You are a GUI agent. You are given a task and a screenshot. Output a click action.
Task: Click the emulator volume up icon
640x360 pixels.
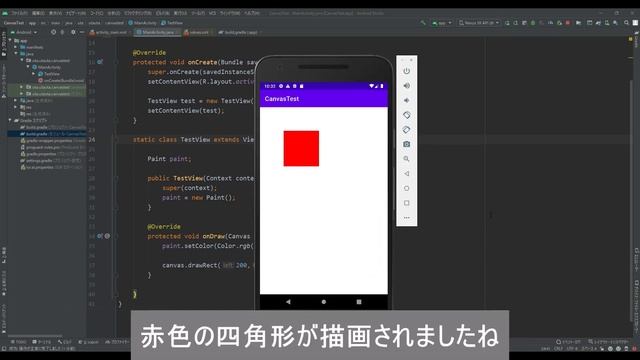pos(407,86)
